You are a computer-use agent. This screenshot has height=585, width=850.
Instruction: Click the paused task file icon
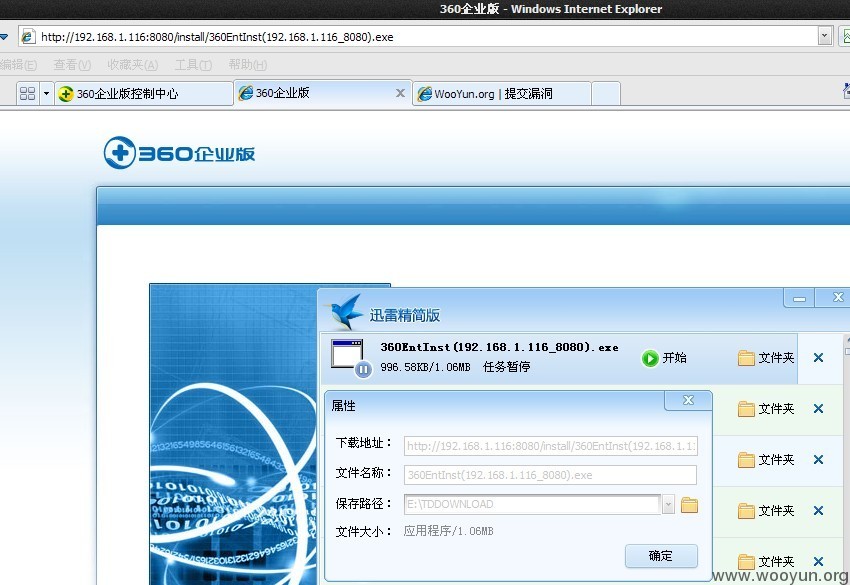point(350,357)
